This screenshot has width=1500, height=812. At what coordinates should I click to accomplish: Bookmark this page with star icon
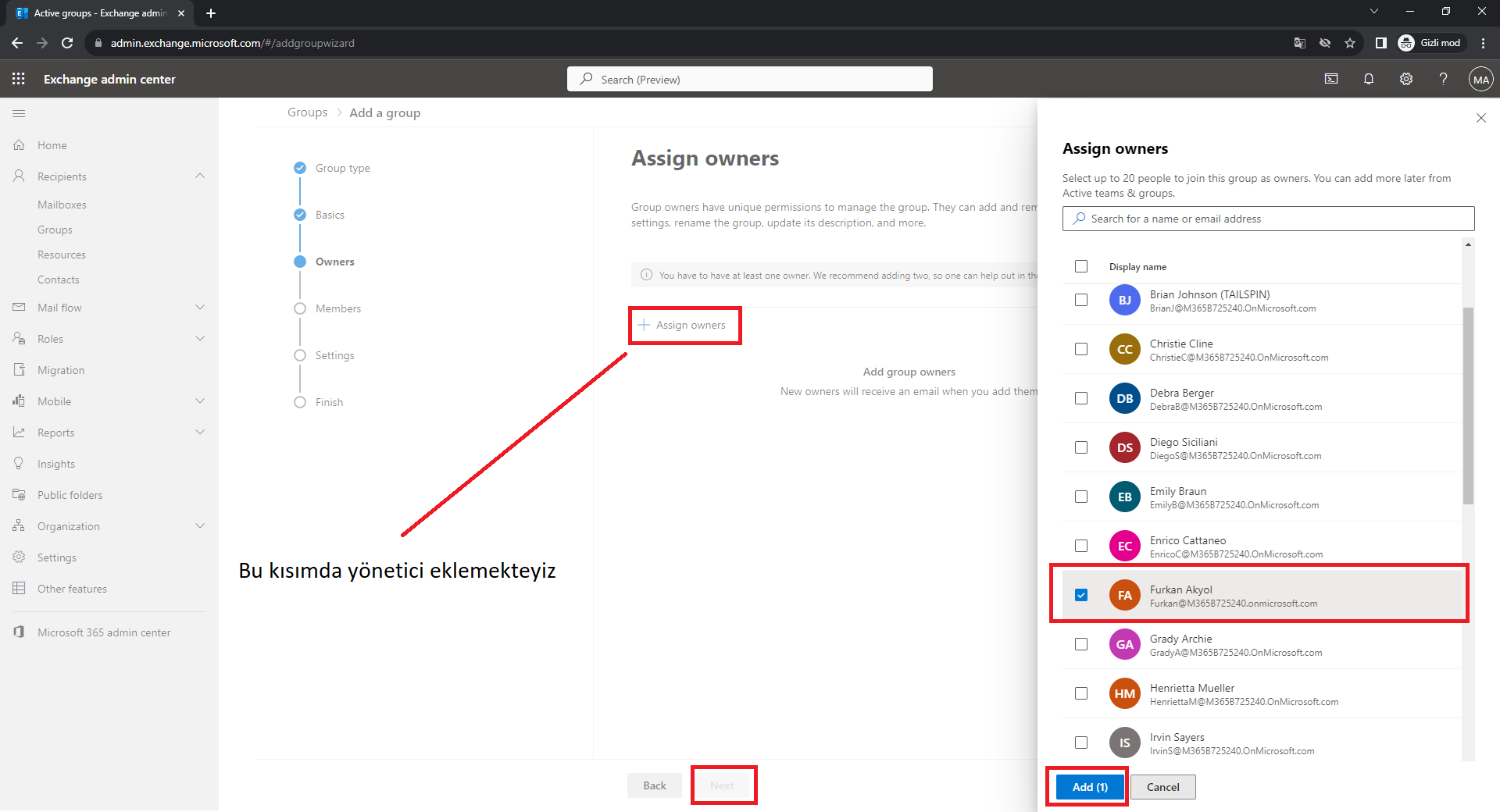(1349, 43)
